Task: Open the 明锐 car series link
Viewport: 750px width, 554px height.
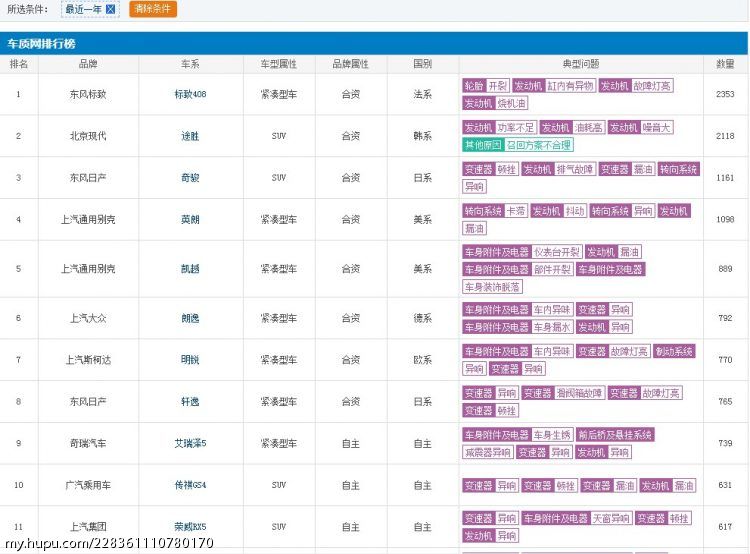Action: click(x=190, y=360)
